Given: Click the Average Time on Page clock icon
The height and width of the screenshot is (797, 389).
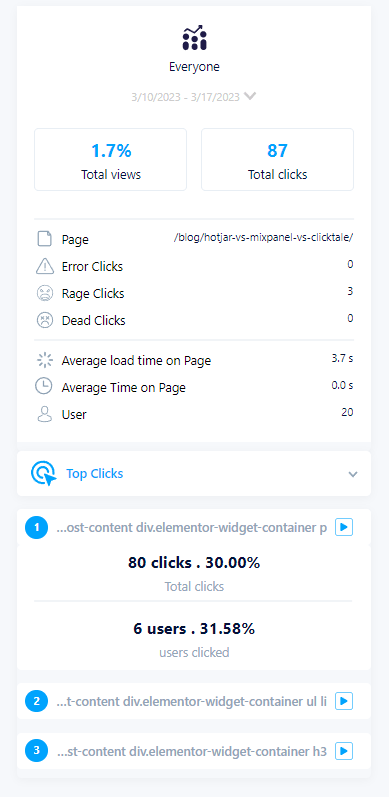Looking at the screenshot, I should click(x=44, y=387).
